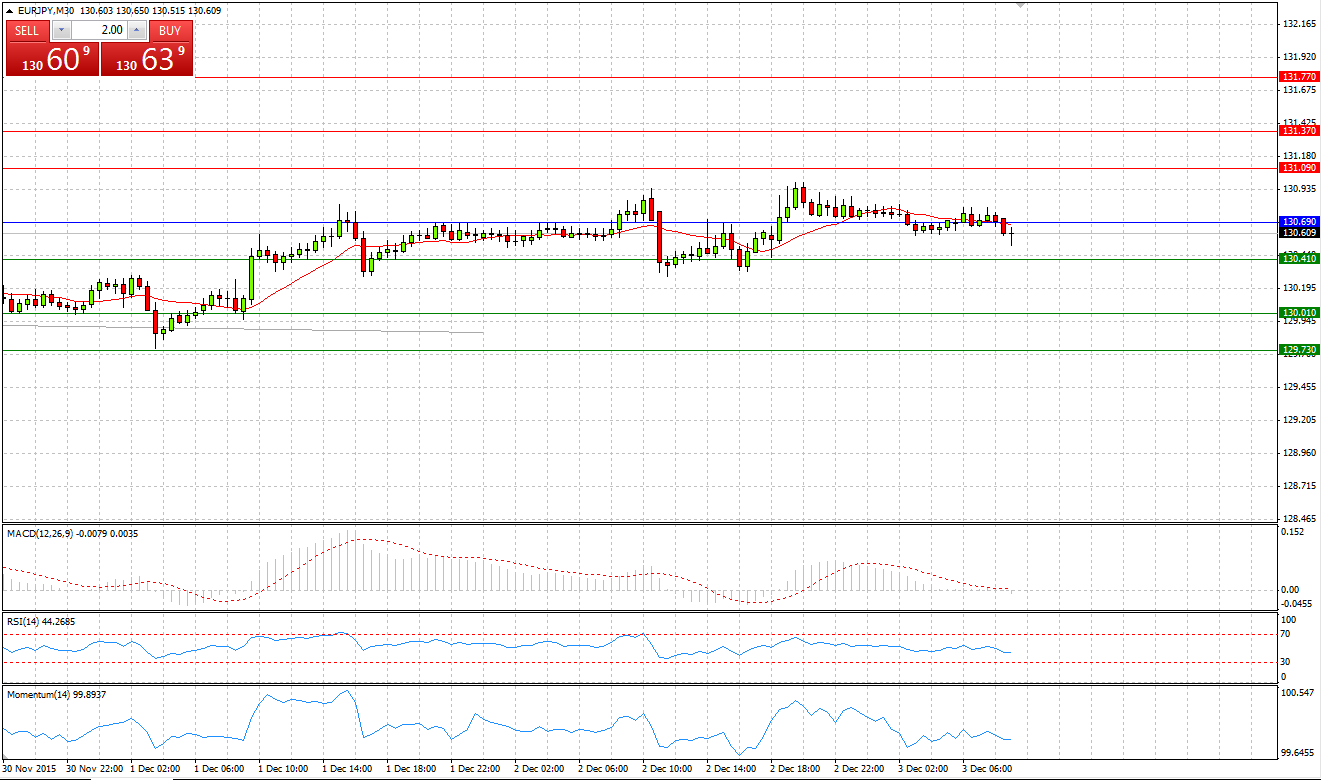This screenshot has width=1321, height=780.
Task: Click the chart shift marker triangle at top
Action: [x=1021, y=5]
